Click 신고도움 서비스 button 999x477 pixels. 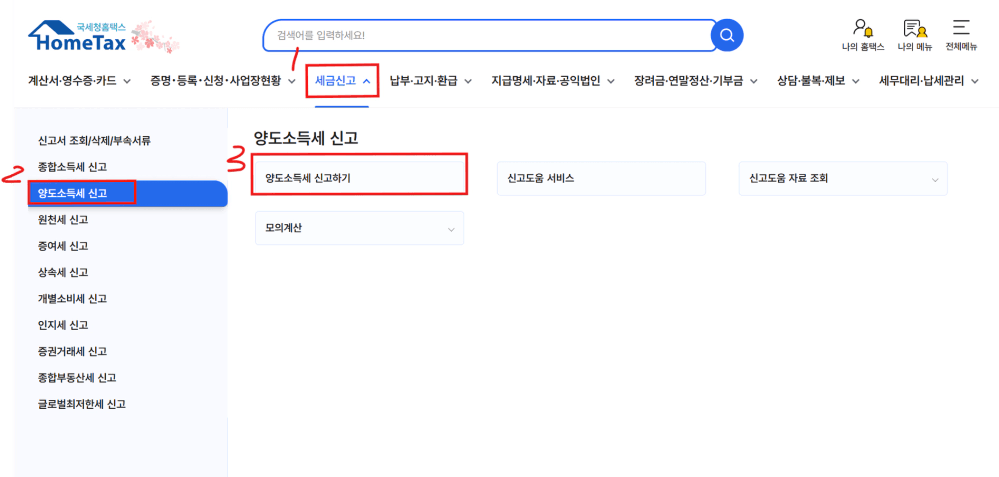601,178
